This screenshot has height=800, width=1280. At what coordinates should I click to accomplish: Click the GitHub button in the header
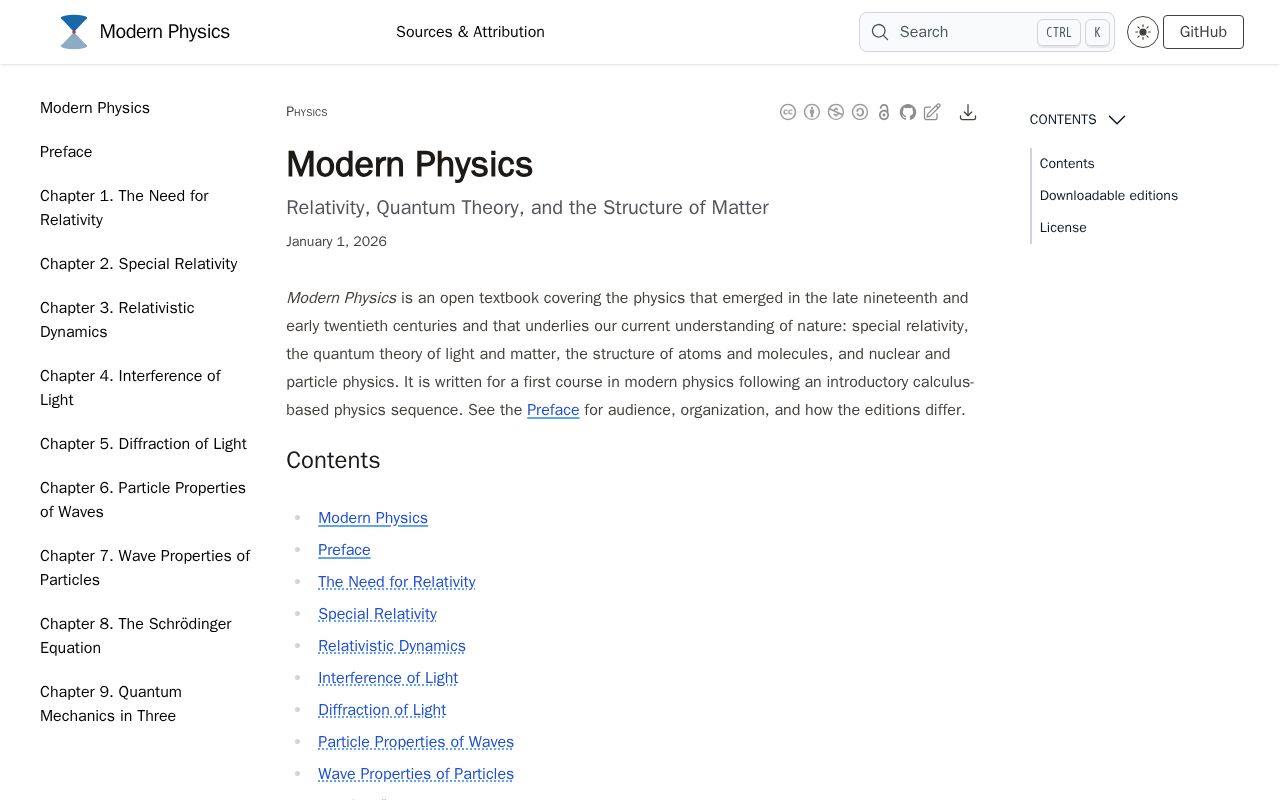(x=1203, y=32)
